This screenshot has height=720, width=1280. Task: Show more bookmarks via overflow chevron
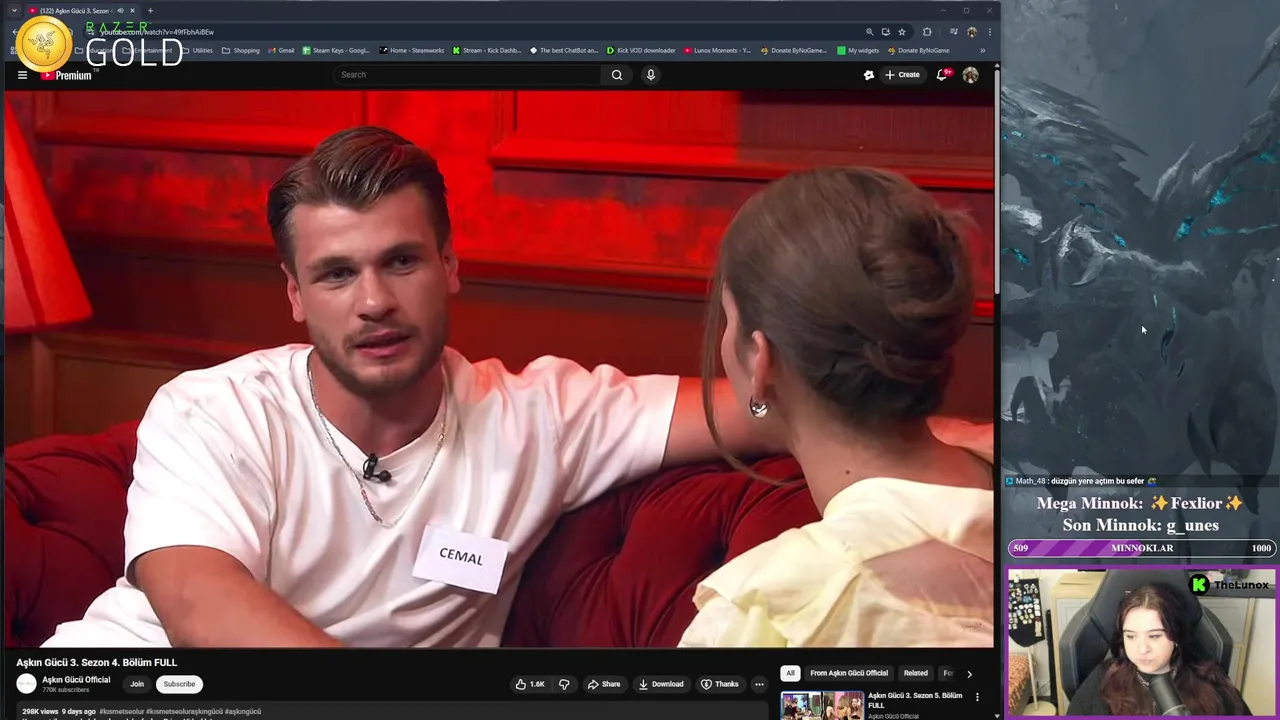click(982, 50)
